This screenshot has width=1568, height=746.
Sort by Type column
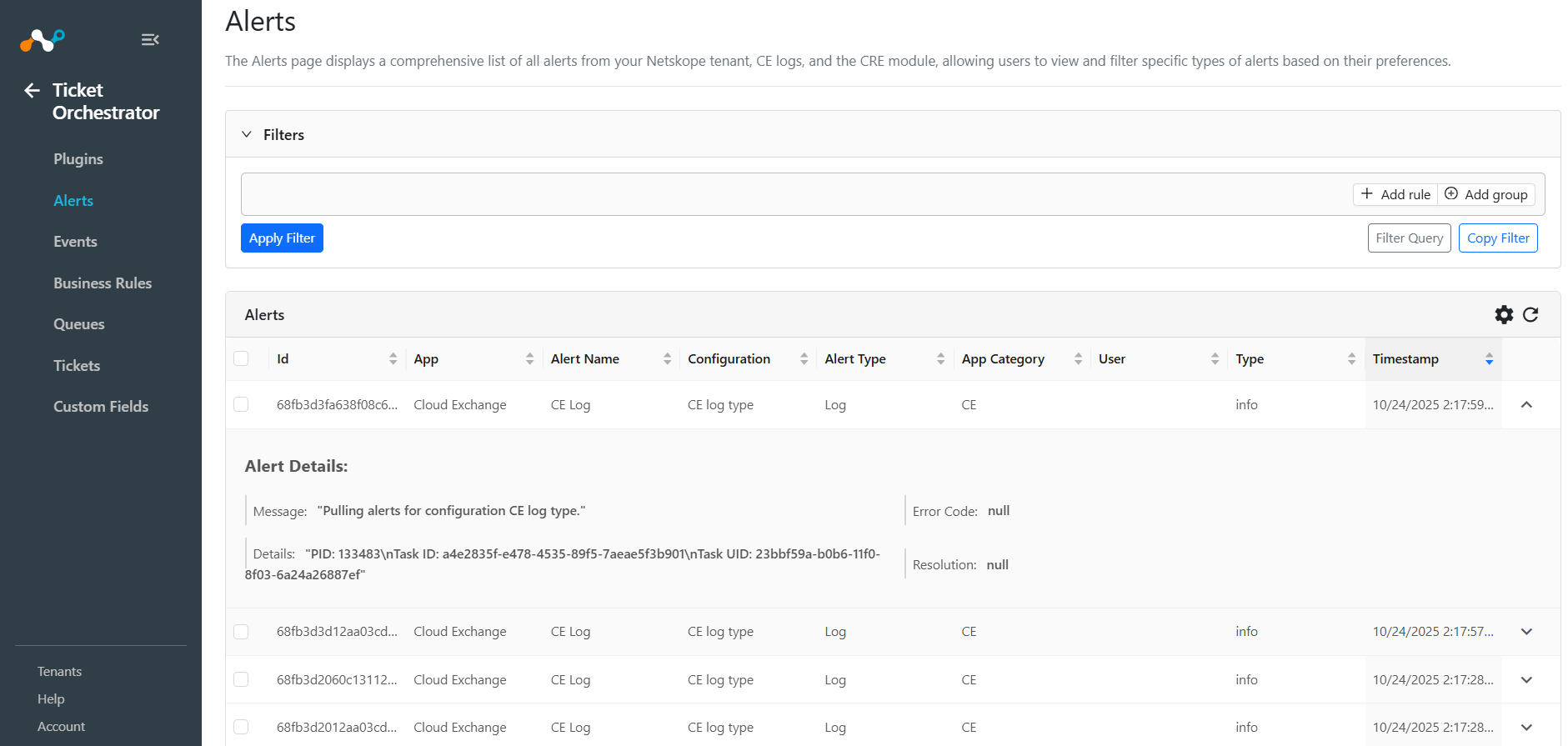(1351, 358)
